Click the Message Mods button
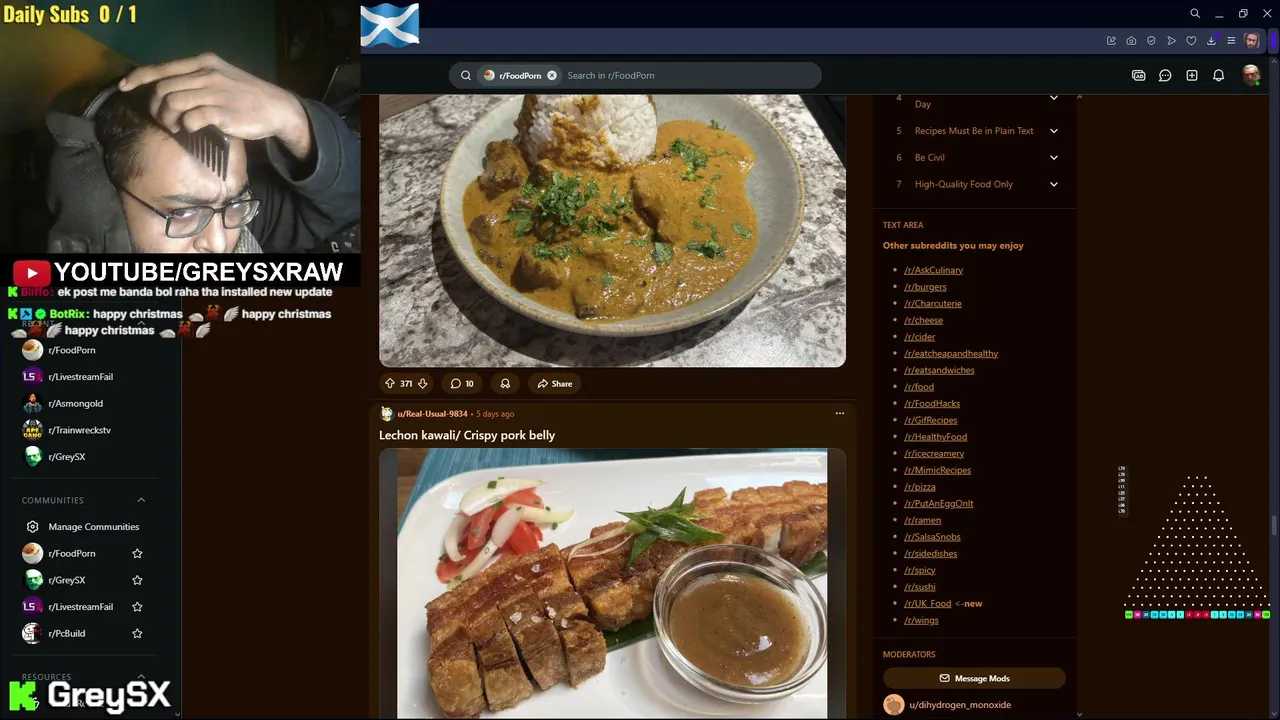Image resolution: width=1280 pixels, height=720 pixels. pos(974,678)
